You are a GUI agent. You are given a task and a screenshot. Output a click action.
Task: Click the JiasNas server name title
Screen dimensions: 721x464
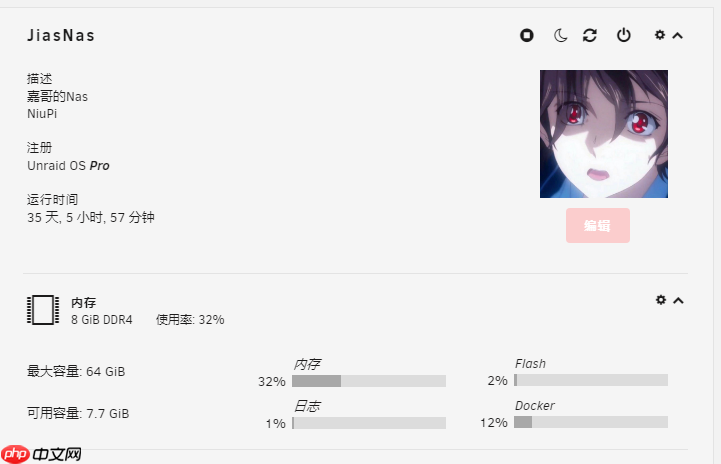61,36
